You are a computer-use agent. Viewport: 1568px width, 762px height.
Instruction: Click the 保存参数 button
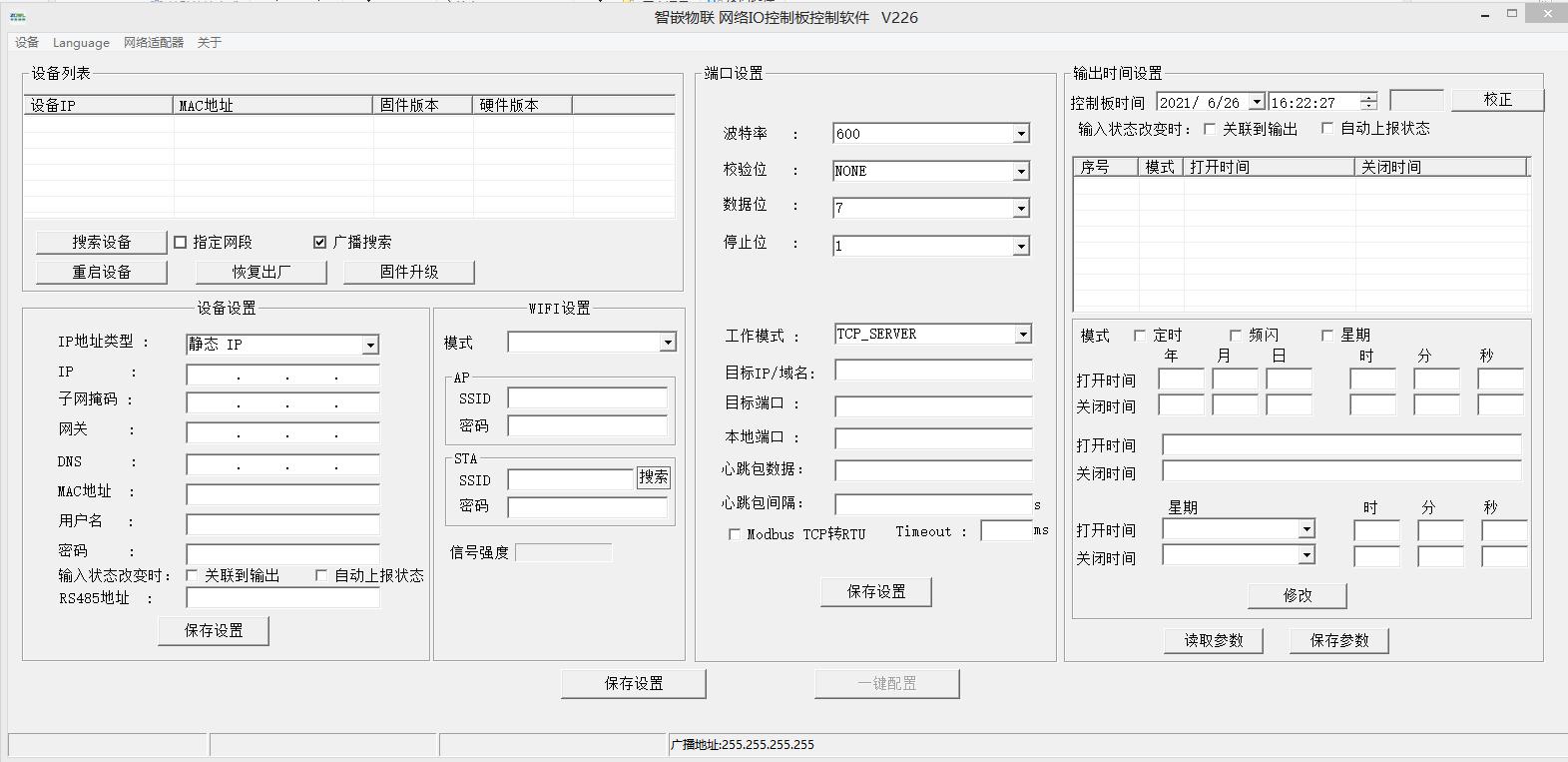point(1339,640)
